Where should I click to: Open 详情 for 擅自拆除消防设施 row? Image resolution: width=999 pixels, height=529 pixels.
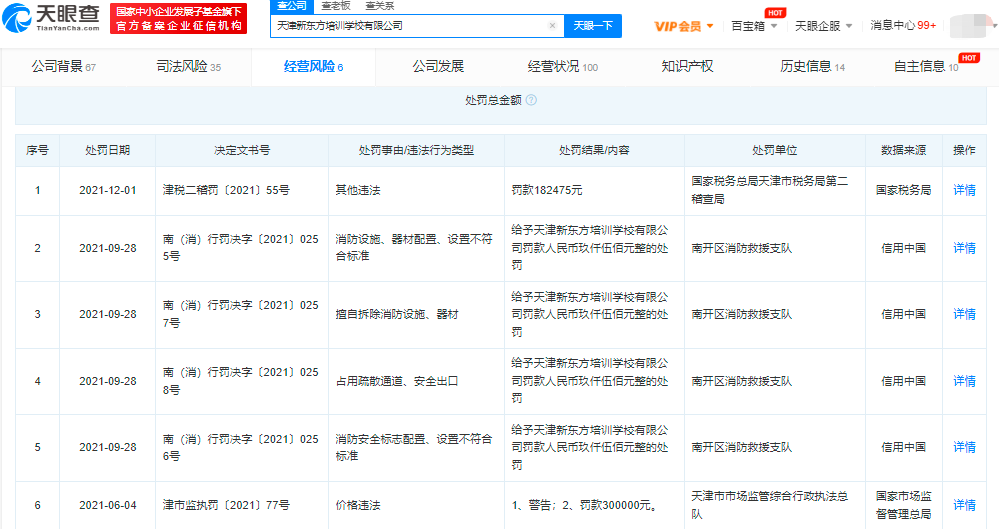(964, 314)
